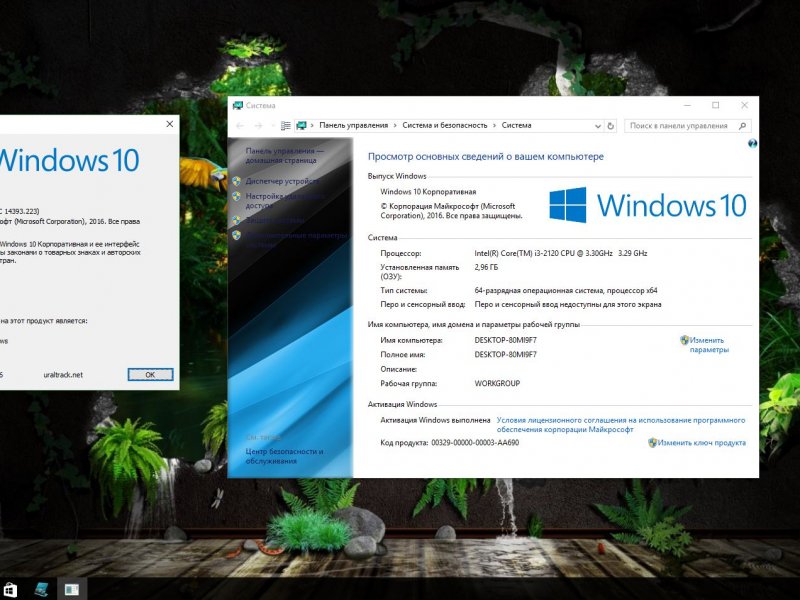
Task: Click the shield icon beside Изменить ключ продукта
Action: click(652, 442)
